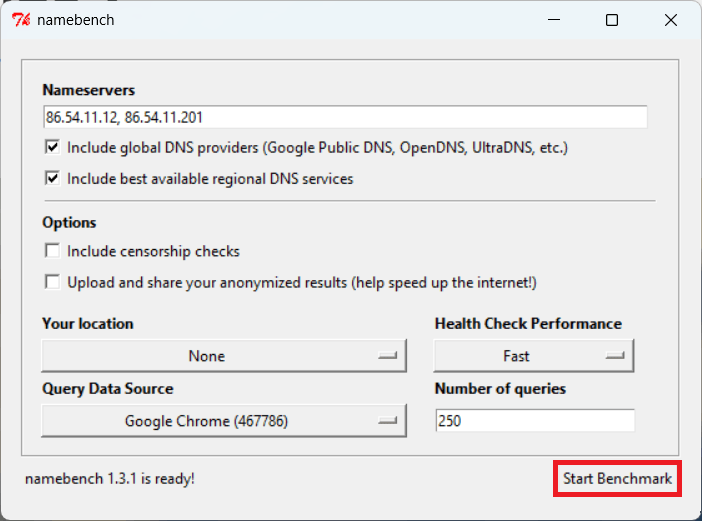Expand Query Data Source Google Chrome dropdown
702x521 pixels.
[x=224, y=421]
